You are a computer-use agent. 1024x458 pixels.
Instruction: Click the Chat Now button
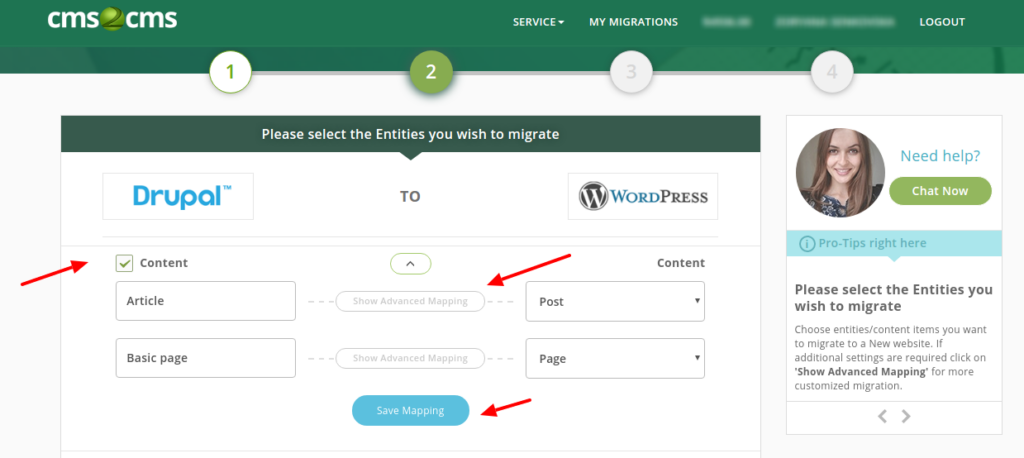(x=940, y=191)
